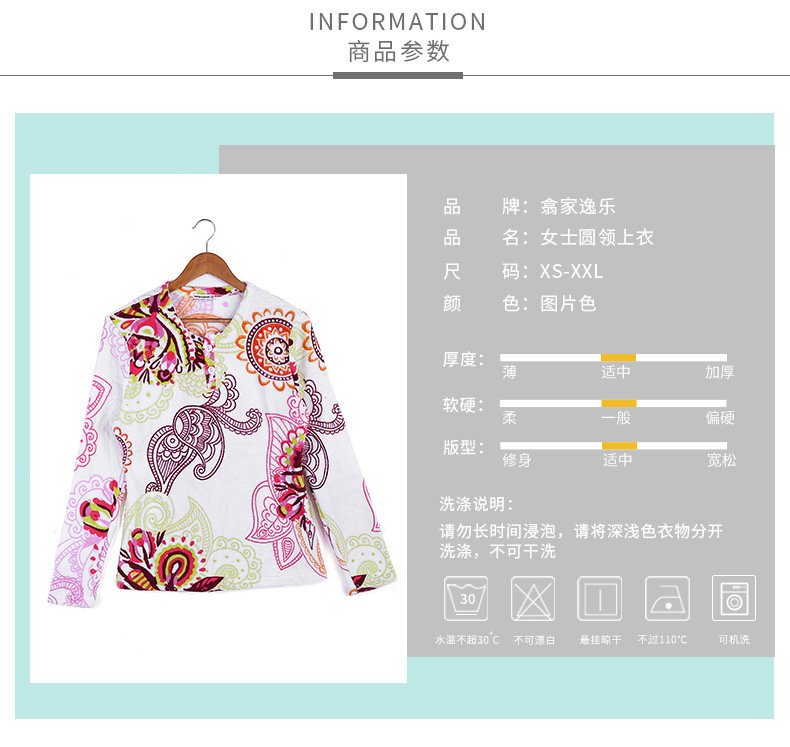
Task: Click the INFORMATION header text
Action: coord(398,22)
